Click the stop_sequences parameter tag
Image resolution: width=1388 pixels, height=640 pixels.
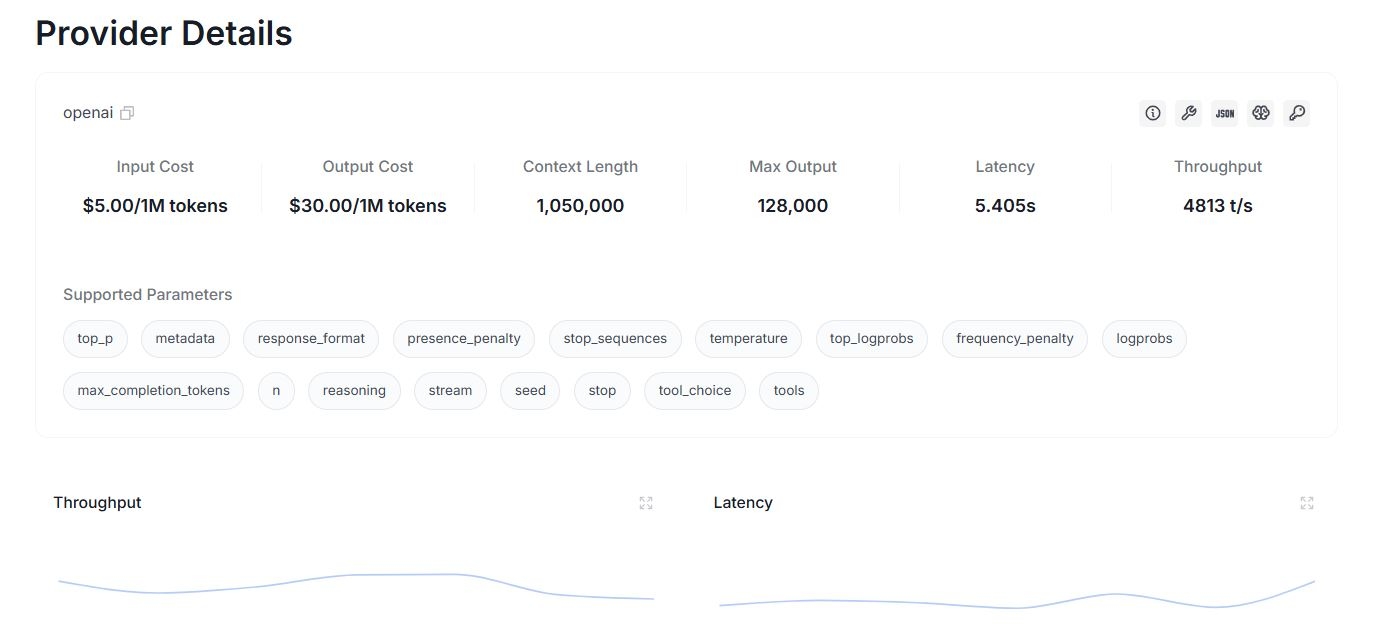point(615,339)
